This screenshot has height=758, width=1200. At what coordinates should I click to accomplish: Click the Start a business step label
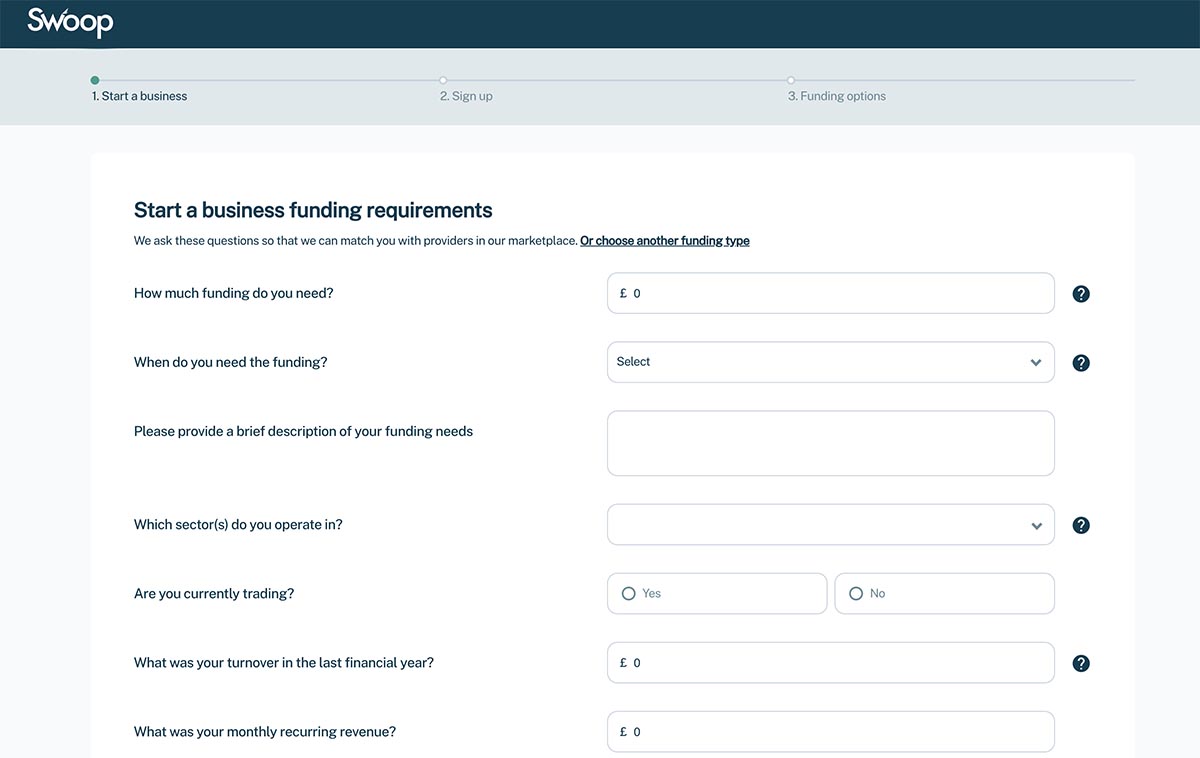click(x=139, y=95)
